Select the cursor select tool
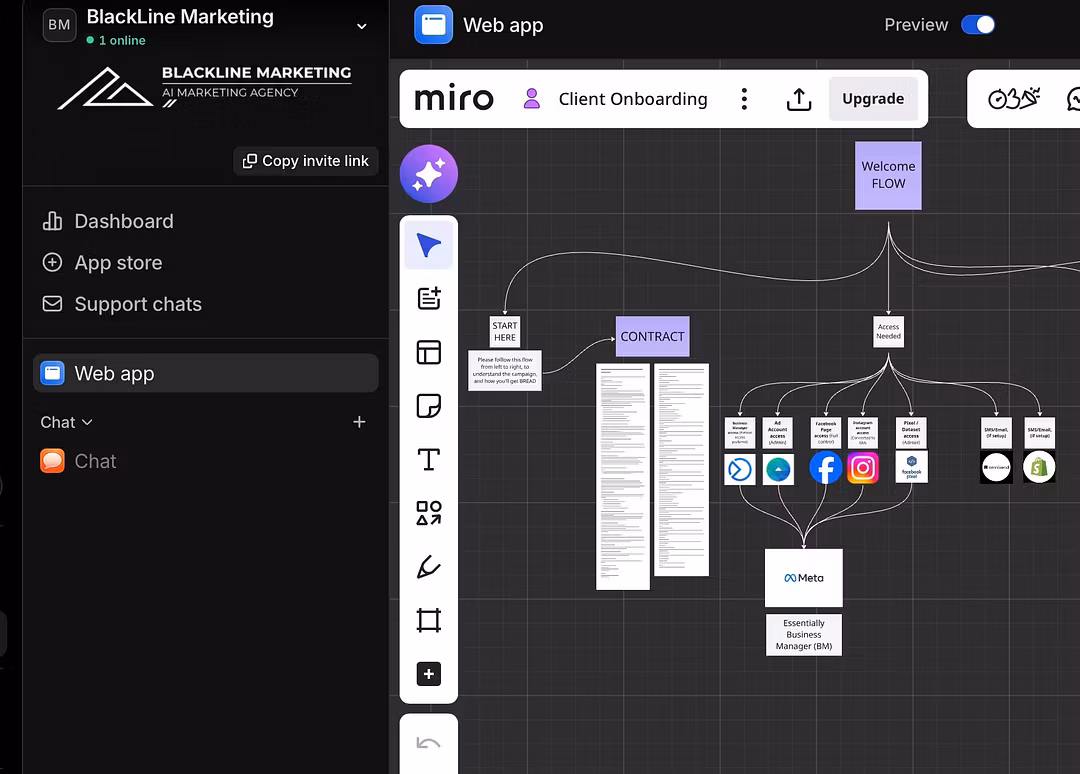 (x=428, y=245)
